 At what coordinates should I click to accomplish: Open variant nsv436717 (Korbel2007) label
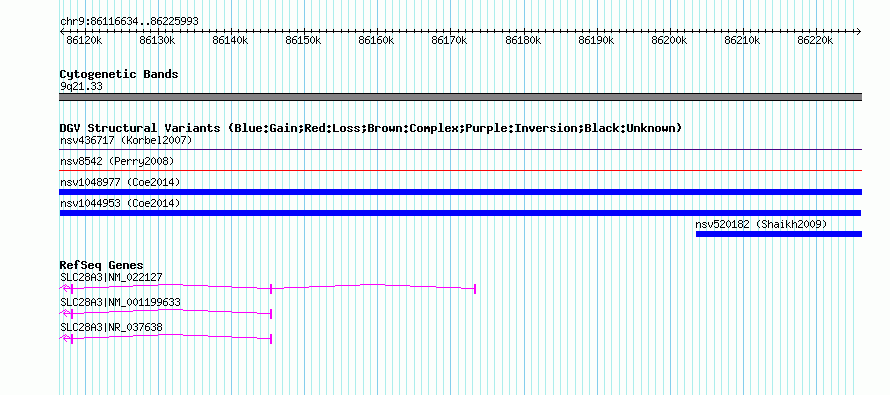pyautogui.click(x=126, y=140)
